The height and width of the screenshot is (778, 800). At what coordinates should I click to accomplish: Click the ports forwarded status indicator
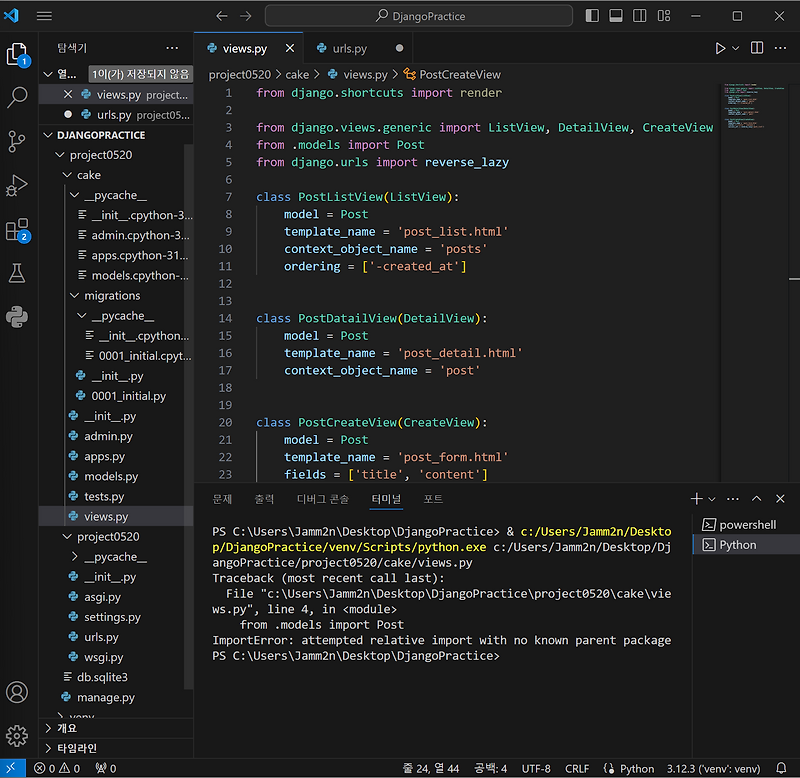pos(106,768)
